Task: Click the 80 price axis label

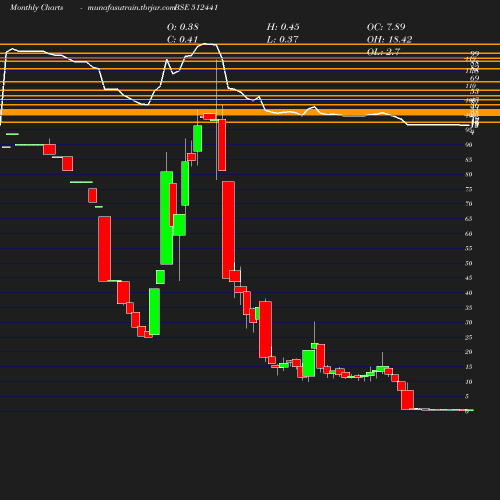Action: click(469, 174)
